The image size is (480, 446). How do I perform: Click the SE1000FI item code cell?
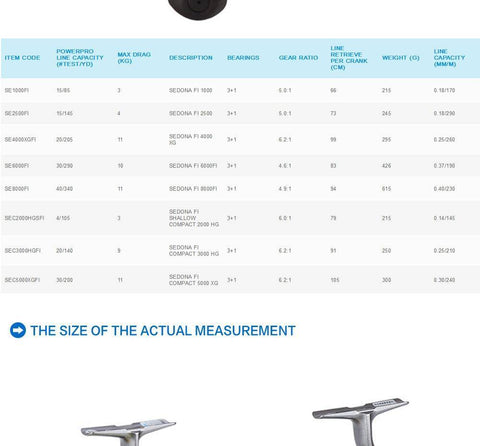coord(17,90)
